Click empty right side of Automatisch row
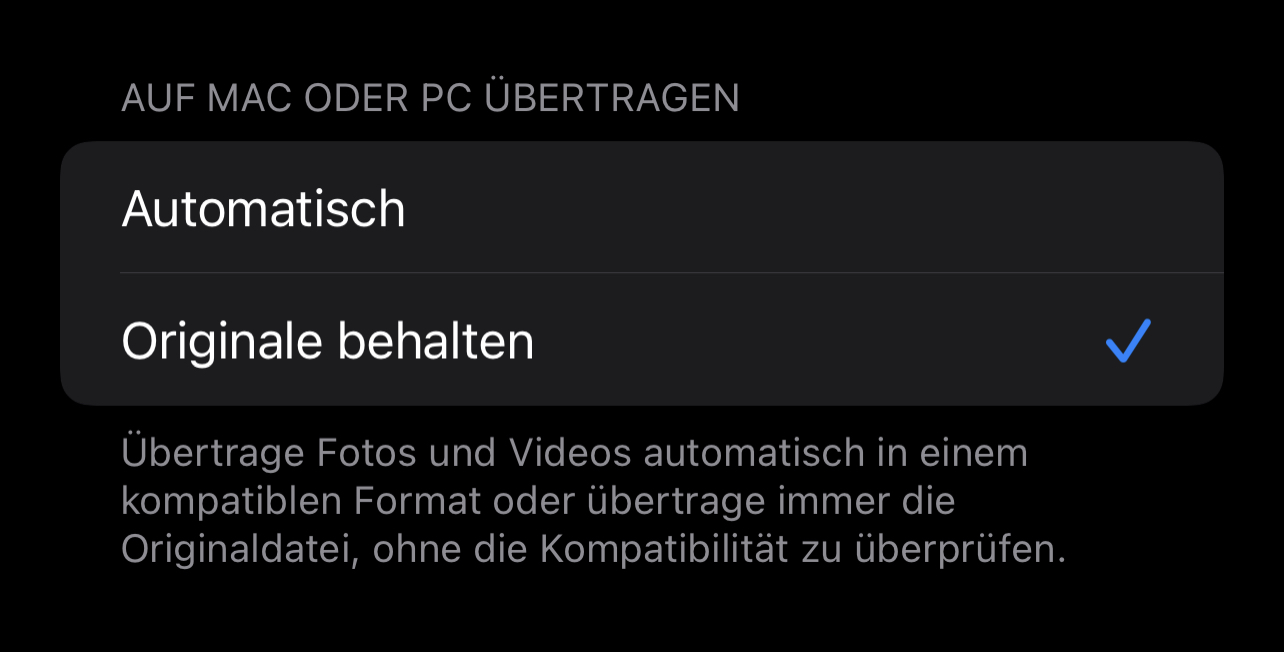 coord(900,207)
